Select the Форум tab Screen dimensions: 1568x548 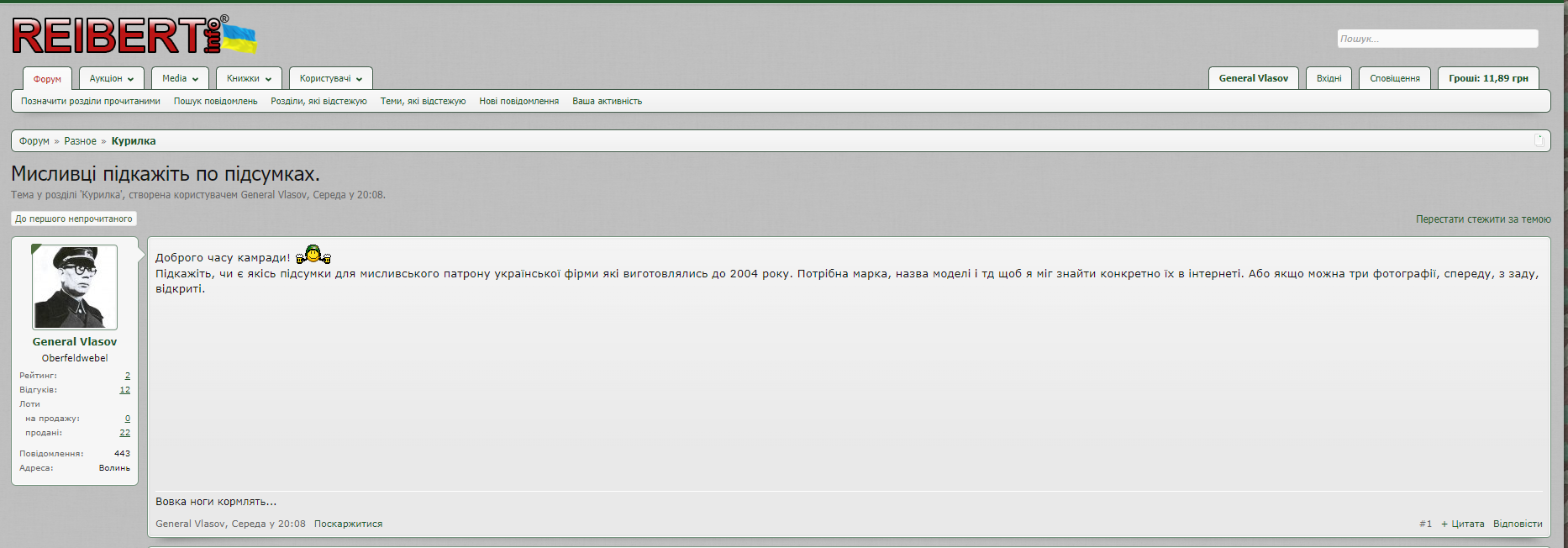coord(47,79)
